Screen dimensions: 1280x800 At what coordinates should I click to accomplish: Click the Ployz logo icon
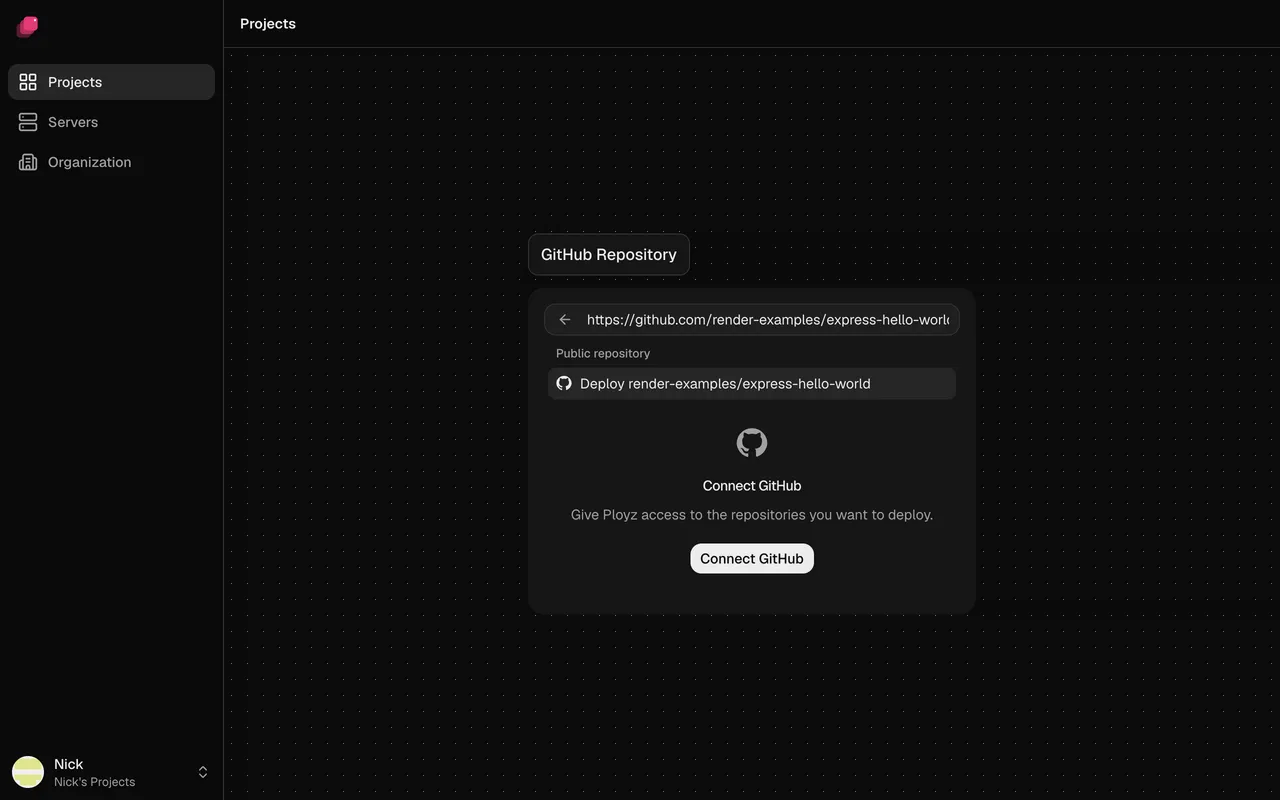pos(28,26)
